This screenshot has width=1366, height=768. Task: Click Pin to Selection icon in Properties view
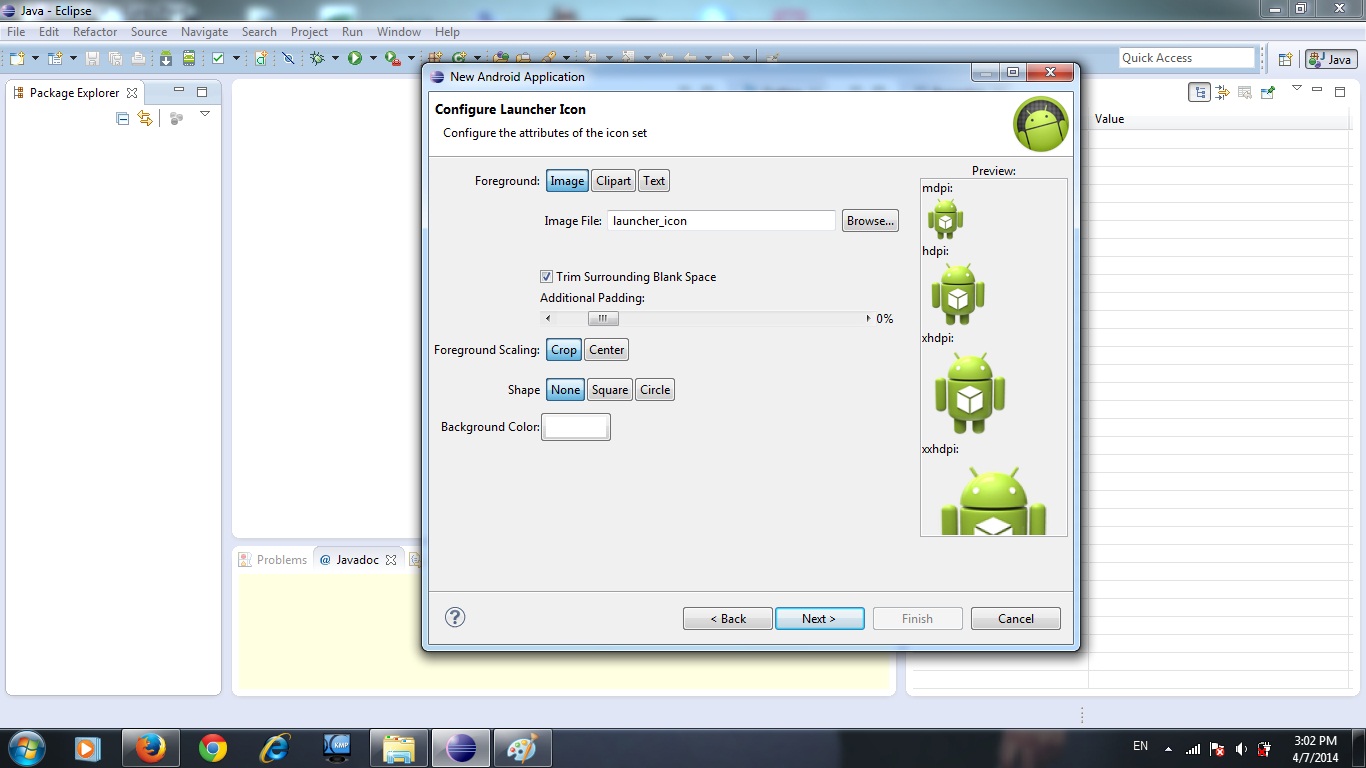click(x=1268, y=92)
